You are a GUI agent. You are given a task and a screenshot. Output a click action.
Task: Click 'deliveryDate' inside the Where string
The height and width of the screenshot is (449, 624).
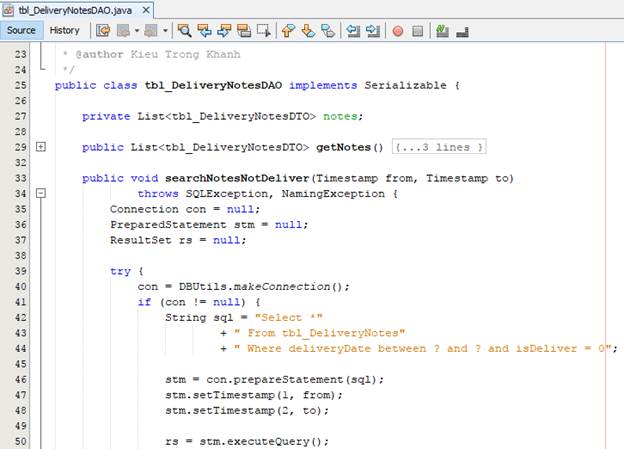pos(330,349)
